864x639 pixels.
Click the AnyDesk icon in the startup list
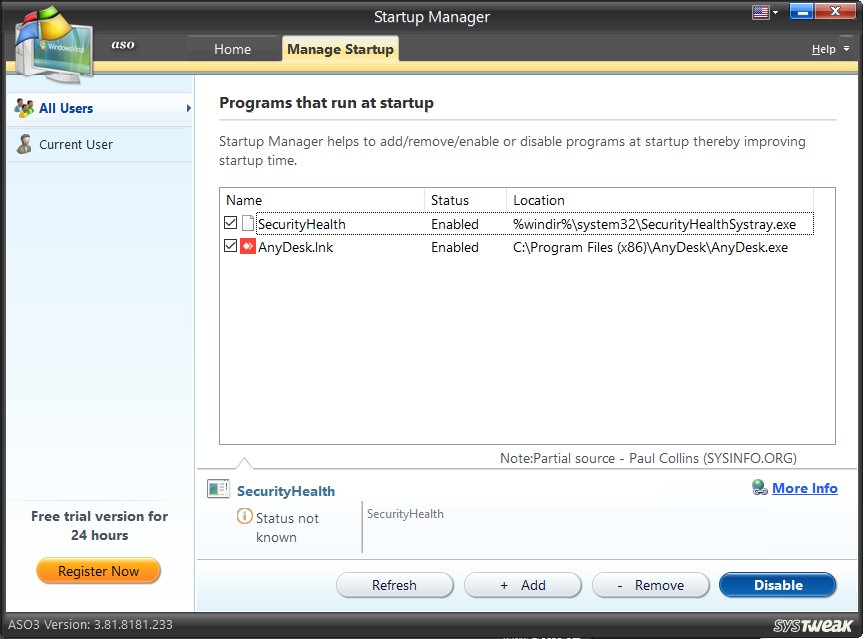click(x=248, y=247)
